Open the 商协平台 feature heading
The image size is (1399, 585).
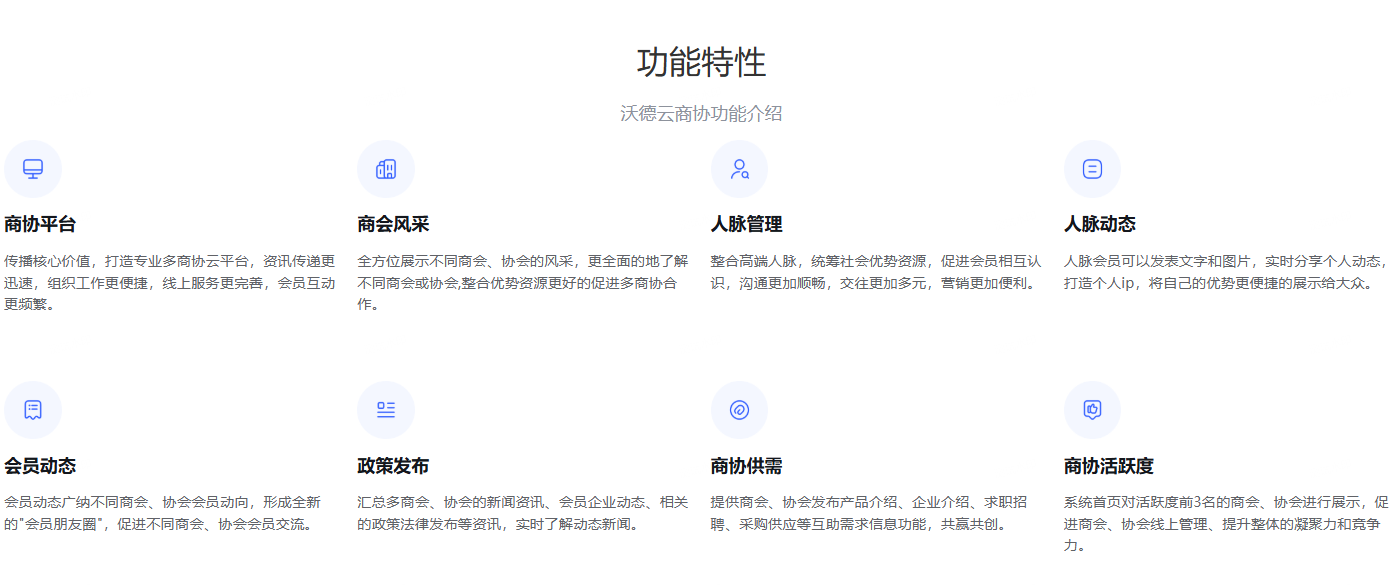pos(40,224)
